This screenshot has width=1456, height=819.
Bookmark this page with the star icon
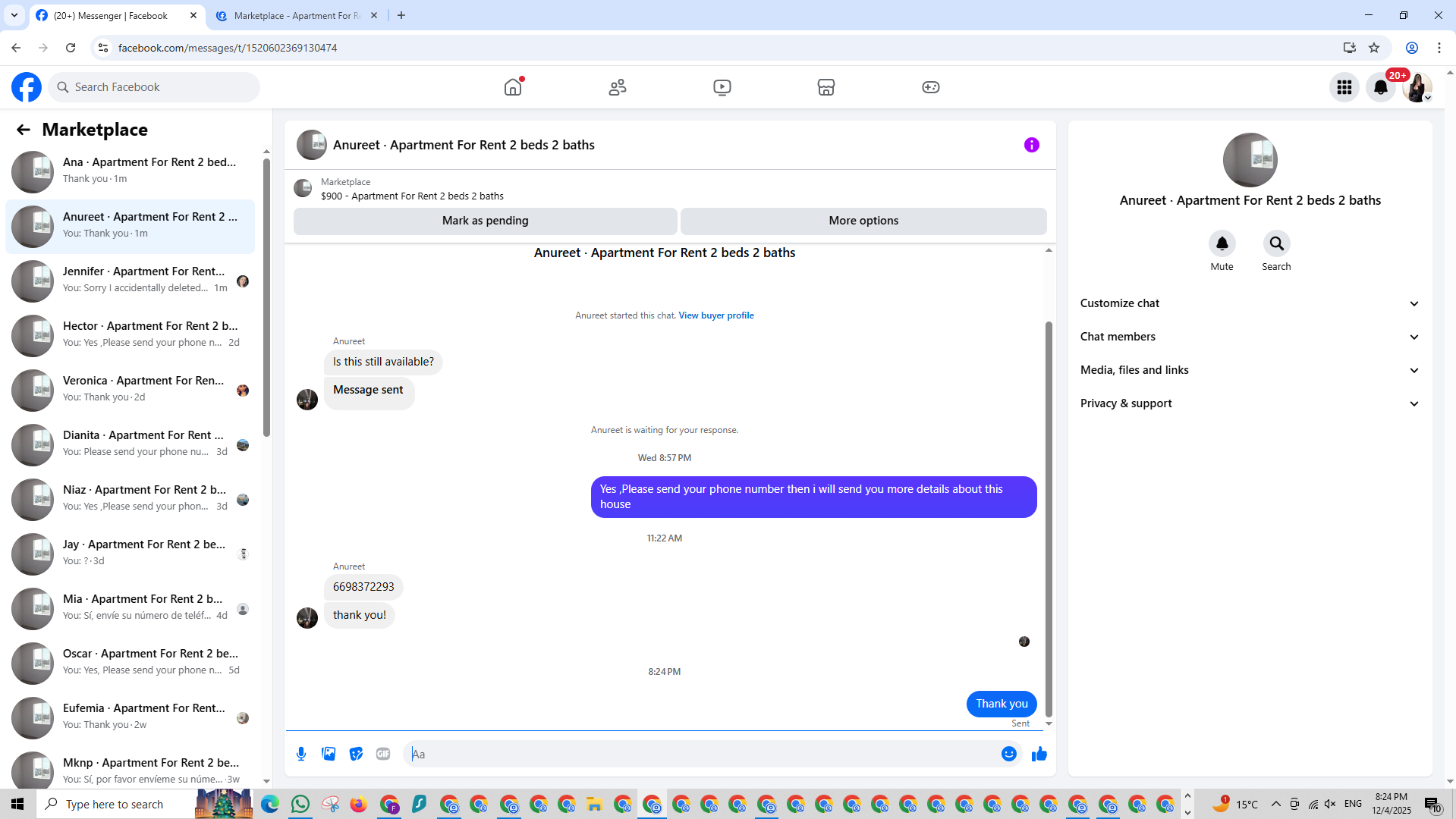[1374, 48]
